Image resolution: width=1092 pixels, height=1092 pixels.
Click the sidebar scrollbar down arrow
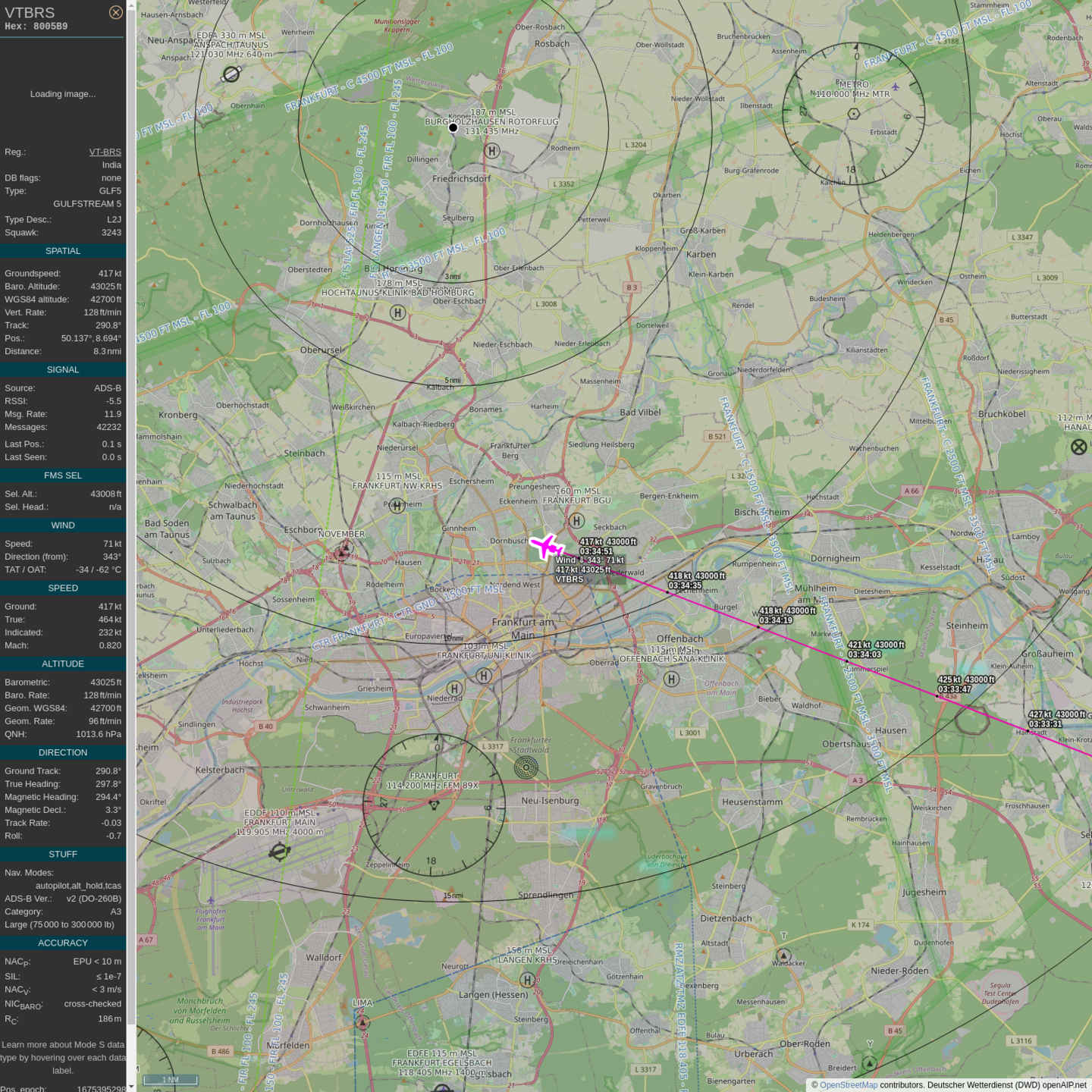[131, 1086]
